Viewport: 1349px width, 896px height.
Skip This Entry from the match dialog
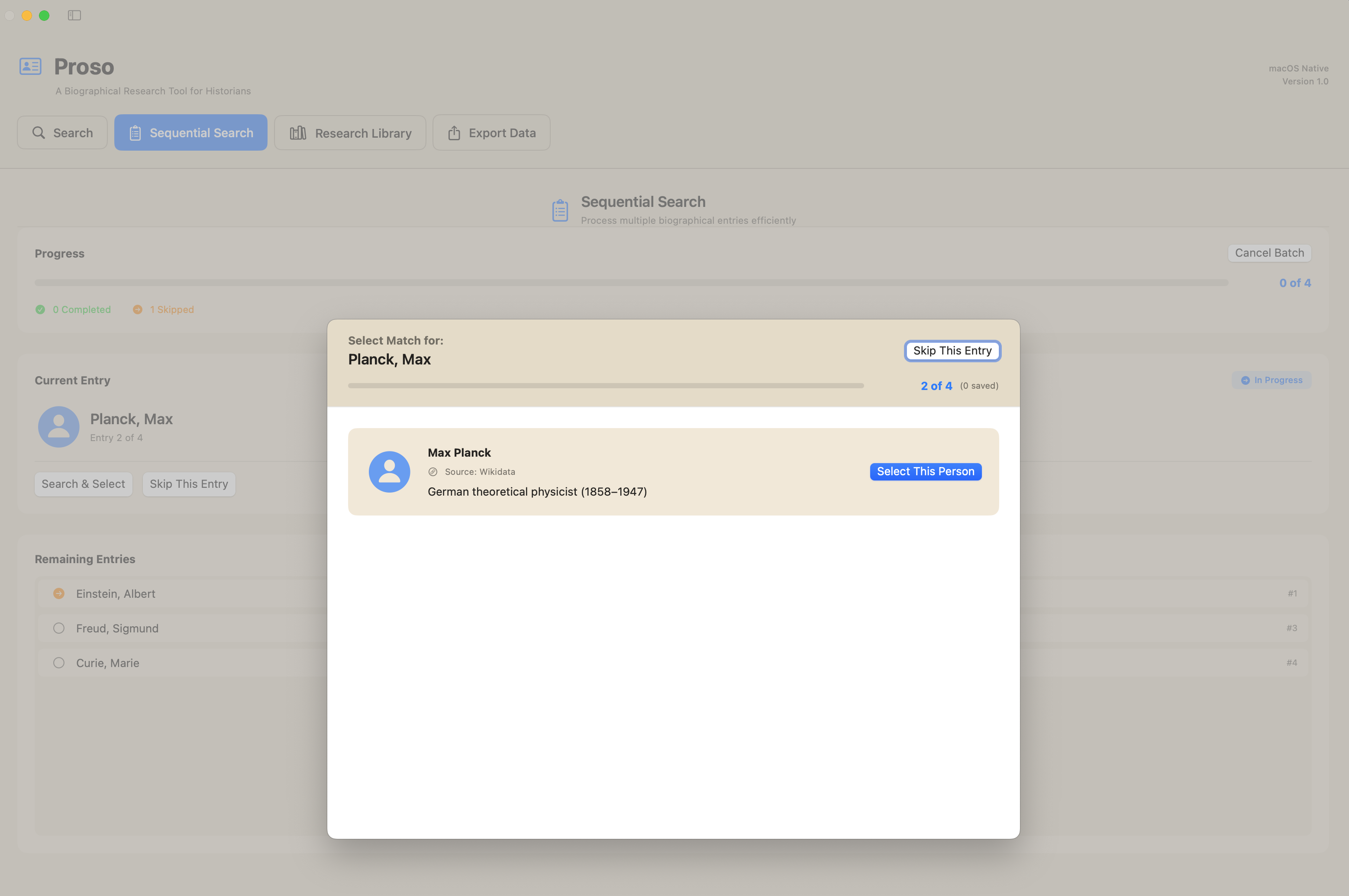tap(952, 350)
